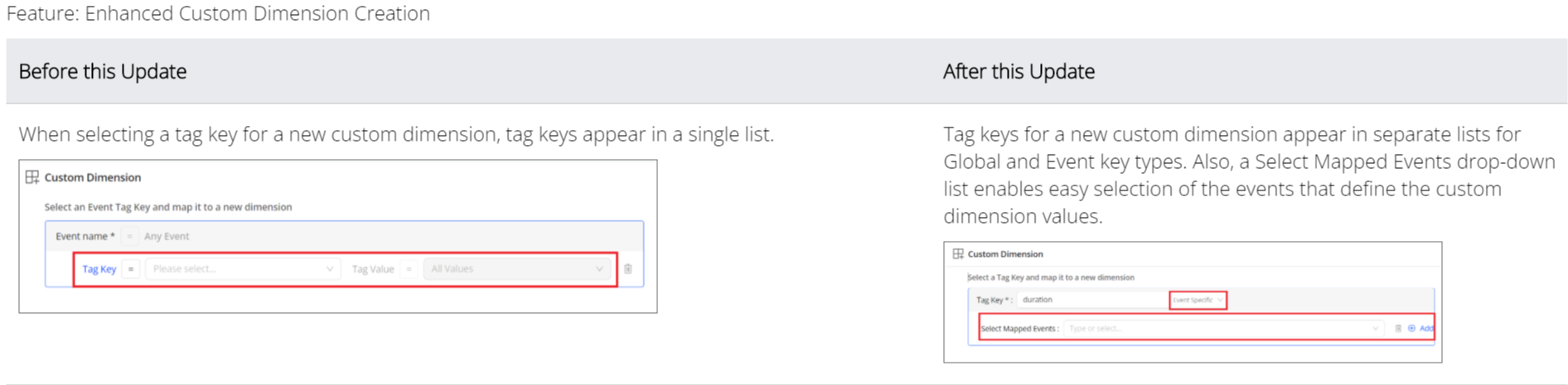Viewport: 1568px width, 385px height.
Task: Click the equals operator beside Tag Key
Action: (x=131, y=269)
